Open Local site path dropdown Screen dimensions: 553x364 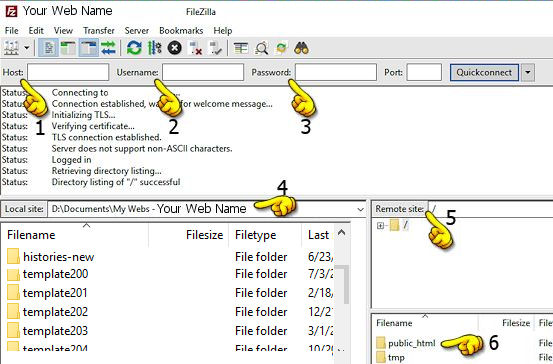[360, 209]
